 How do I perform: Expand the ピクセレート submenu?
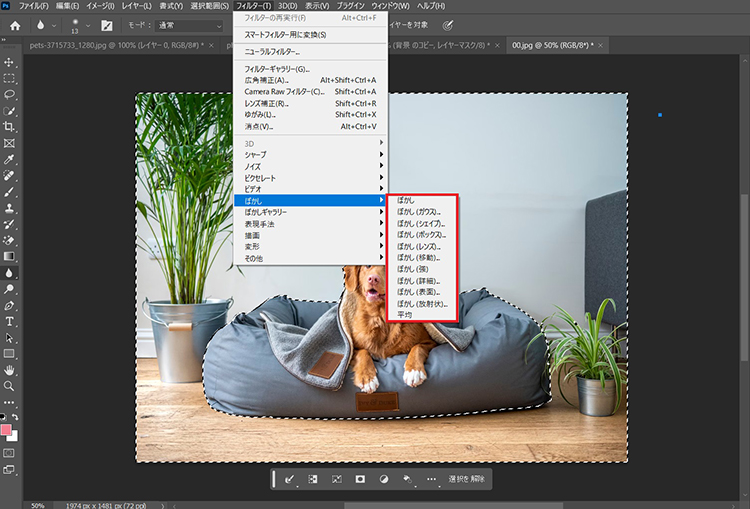click(x=310, y=178)
